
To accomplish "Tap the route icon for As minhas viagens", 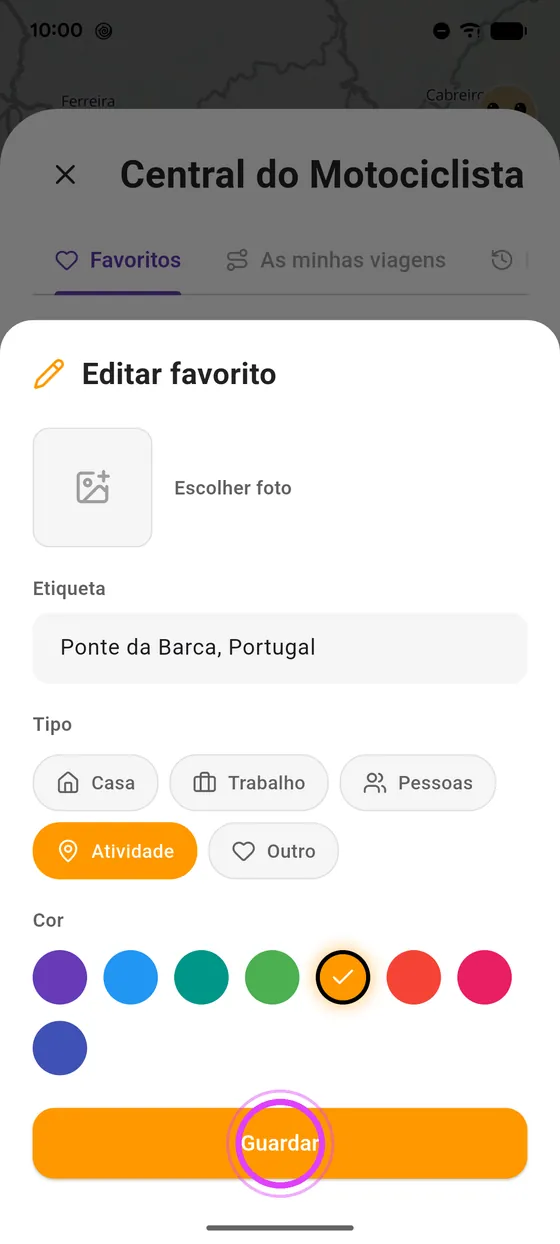I will tap(237, 260).
